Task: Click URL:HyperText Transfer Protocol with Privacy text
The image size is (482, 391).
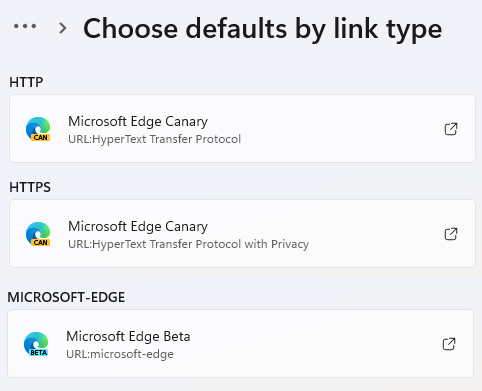Action: 189,244
